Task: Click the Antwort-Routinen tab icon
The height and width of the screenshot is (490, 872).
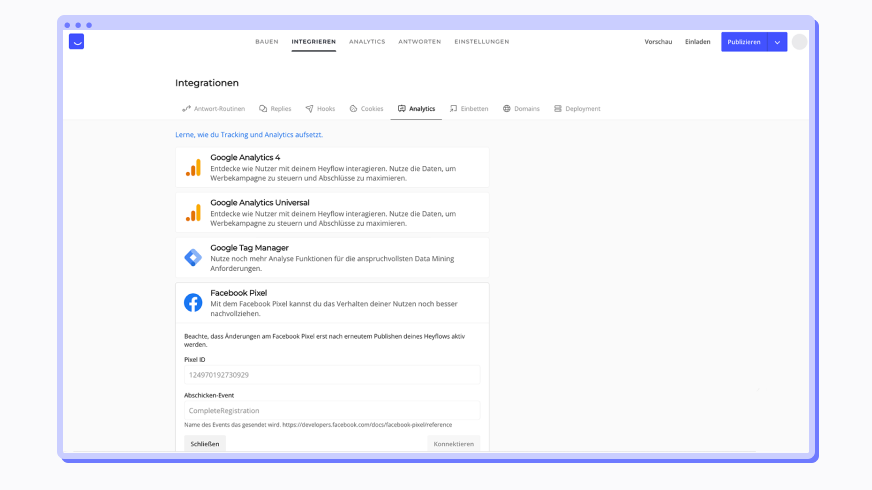Action: point(186,108)
